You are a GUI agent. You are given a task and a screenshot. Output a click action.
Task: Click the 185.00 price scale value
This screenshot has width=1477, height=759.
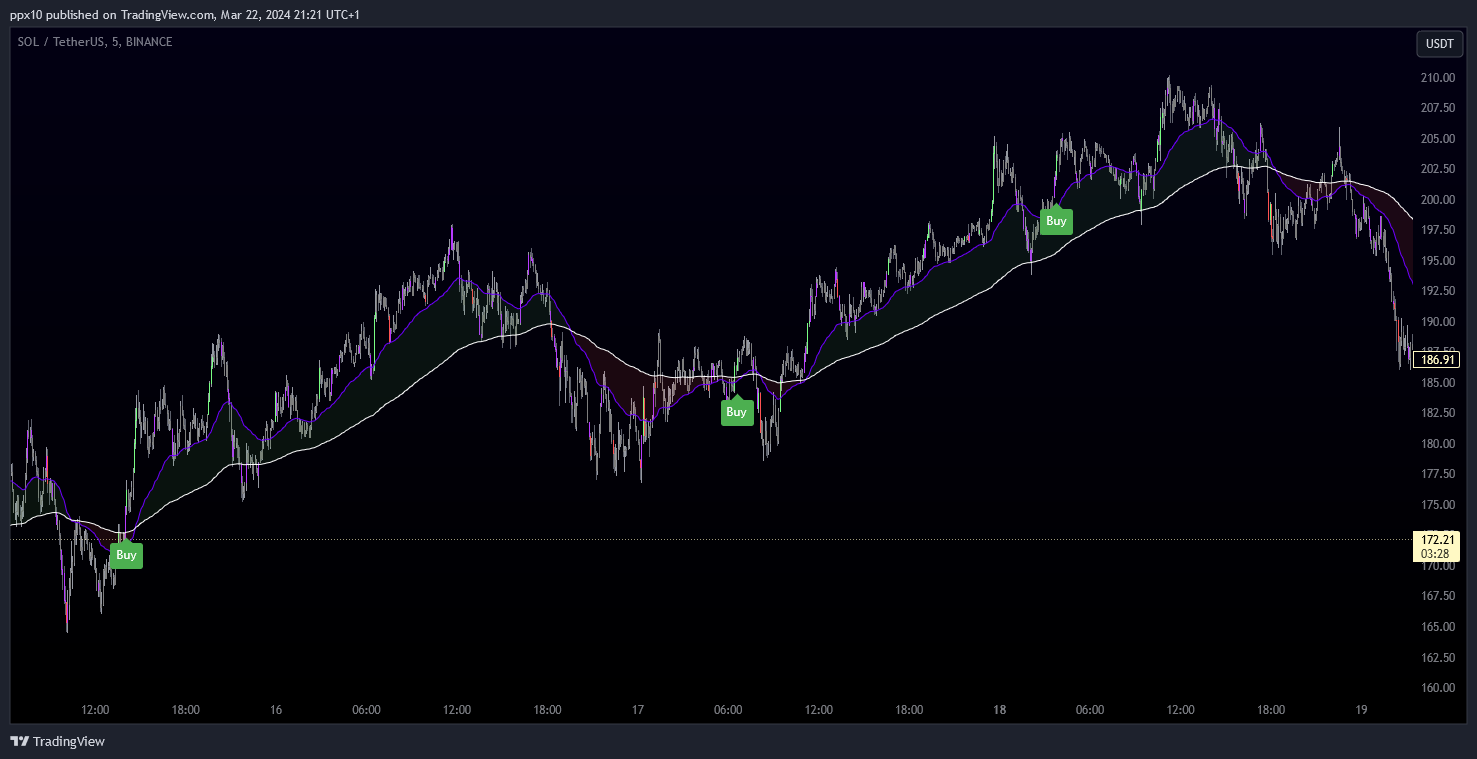click(1437, 383)
